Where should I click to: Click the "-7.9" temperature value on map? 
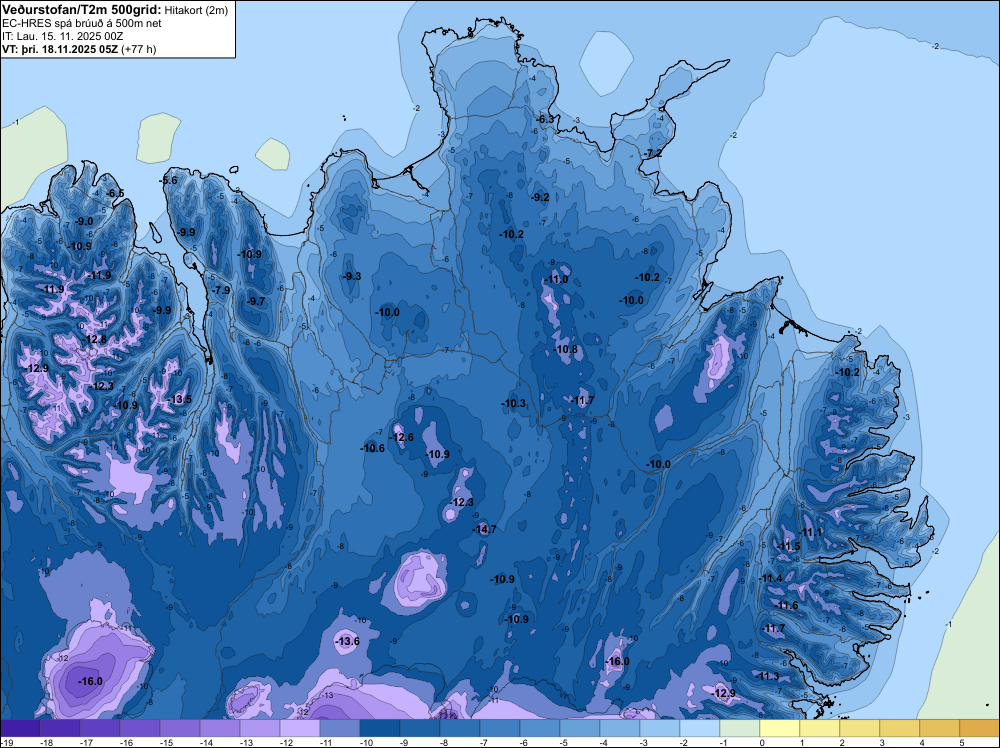click(x=221, y=290)
